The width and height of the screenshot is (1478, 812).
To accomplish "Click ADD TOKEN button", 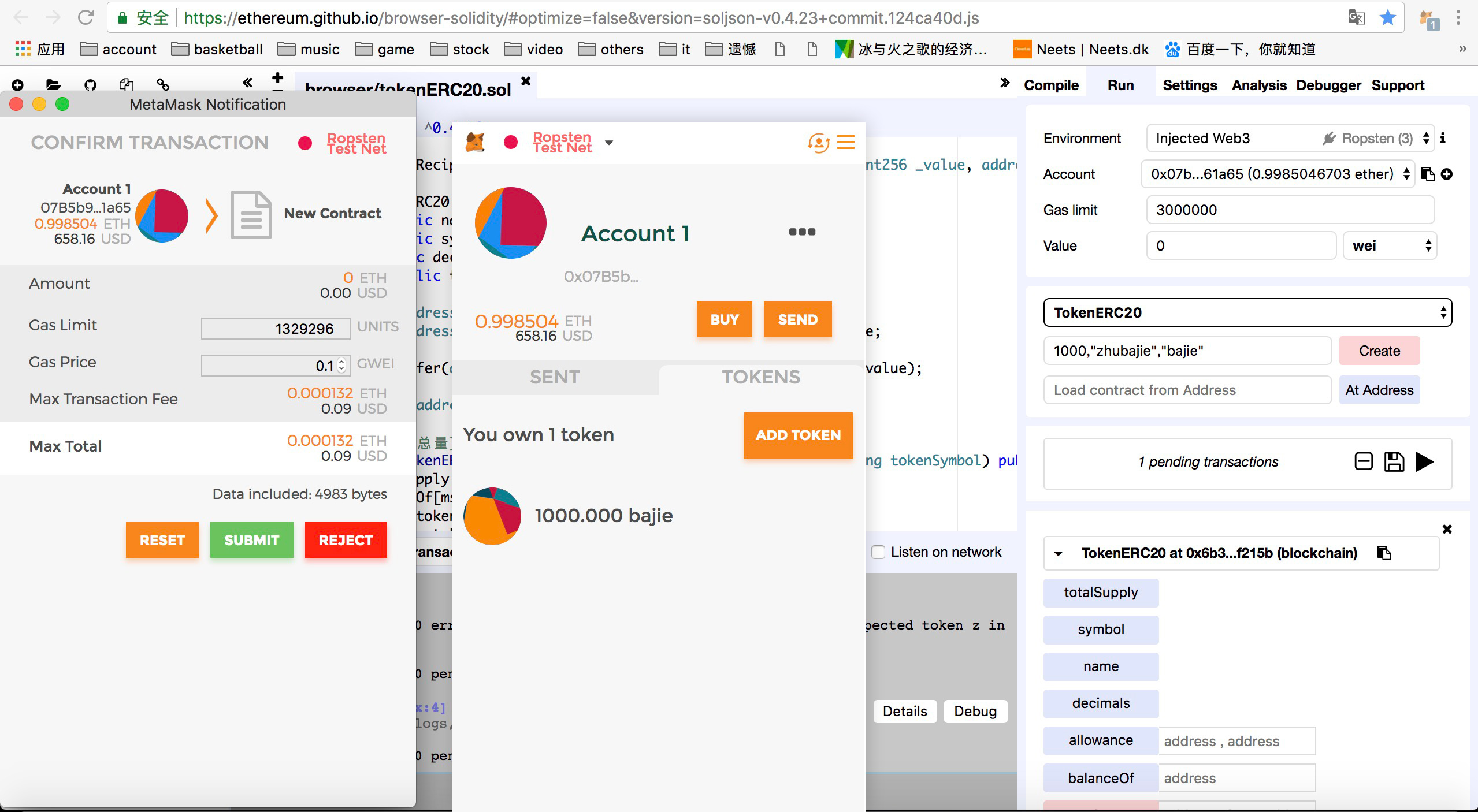I will tap(798, 435).
